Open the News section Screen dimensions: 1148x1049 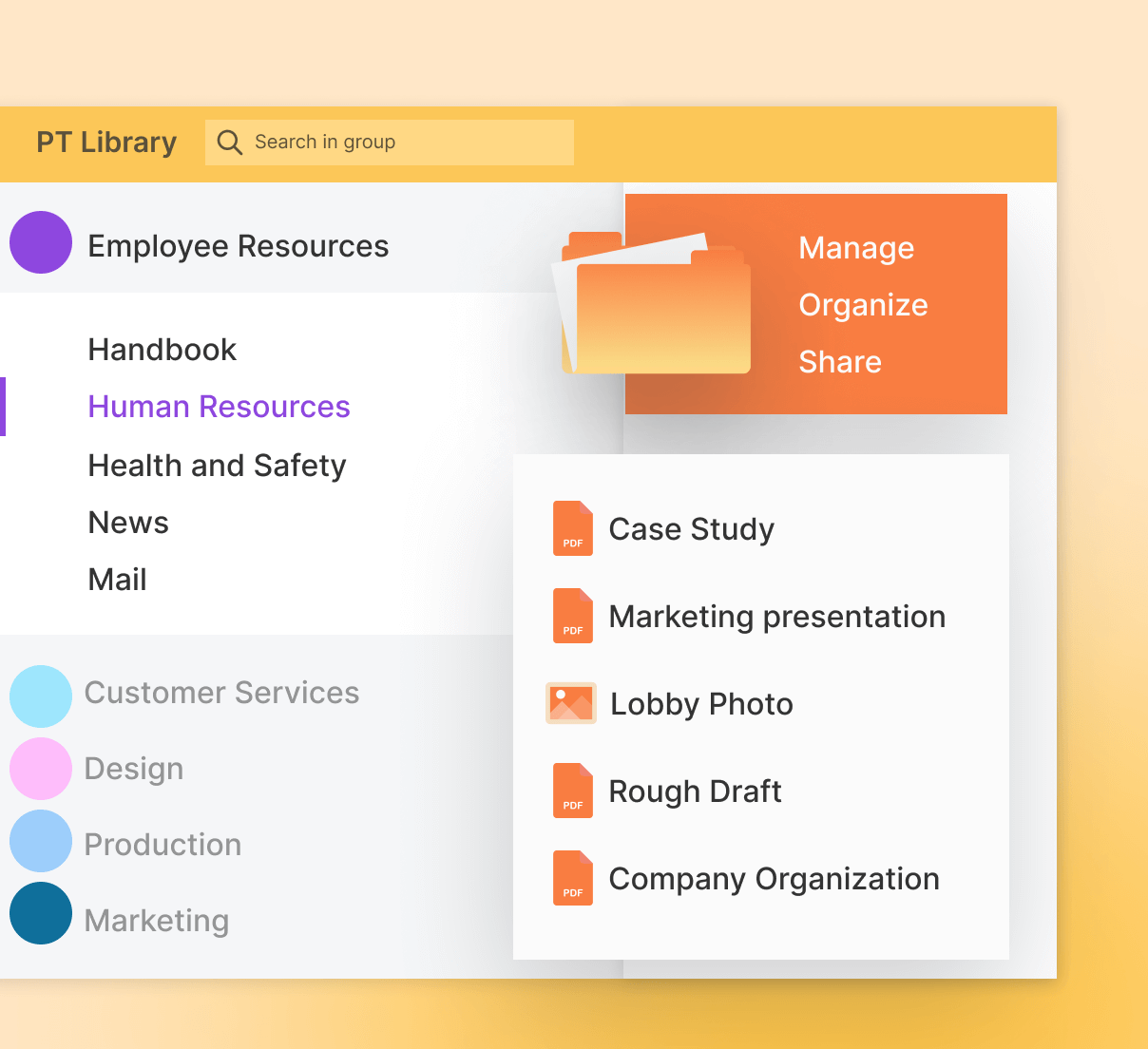point(127,522)
